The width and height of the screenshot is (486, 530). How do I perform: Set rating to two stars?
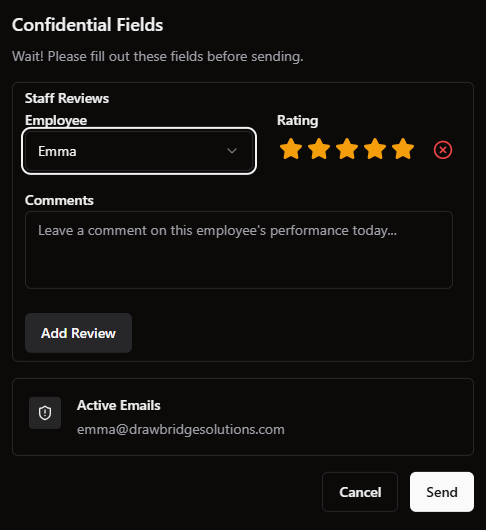coord(319,149)
